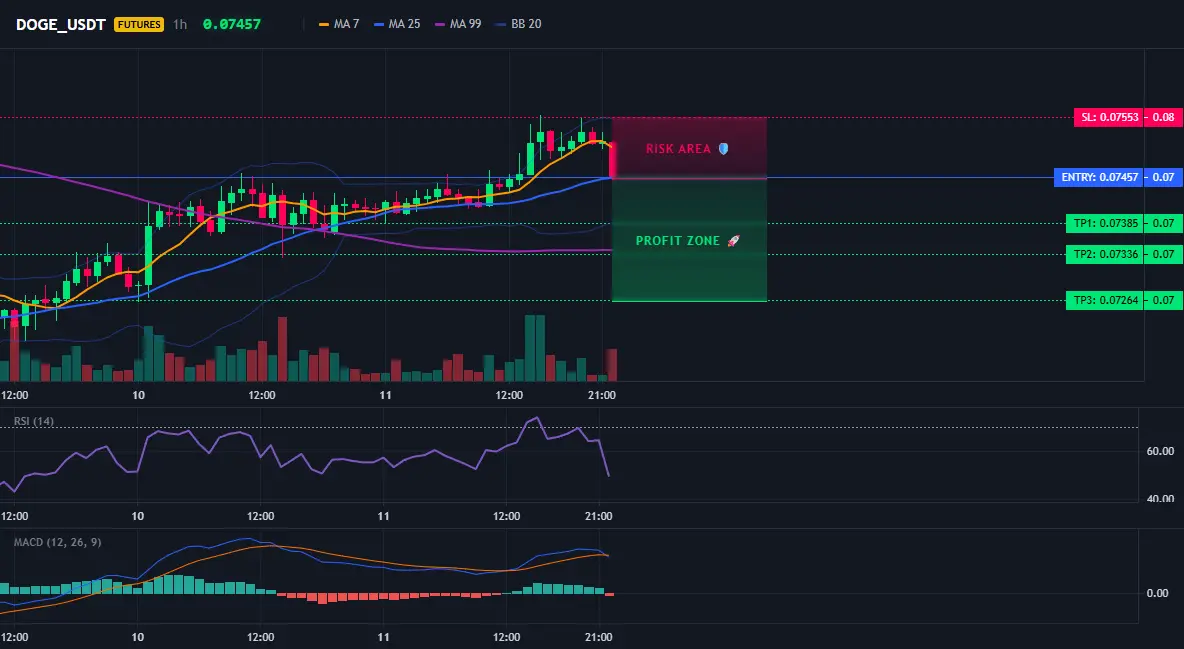Click the 21:00 label on main chart axis
This screenshot has height=649, width=1184.
(601, 395)
